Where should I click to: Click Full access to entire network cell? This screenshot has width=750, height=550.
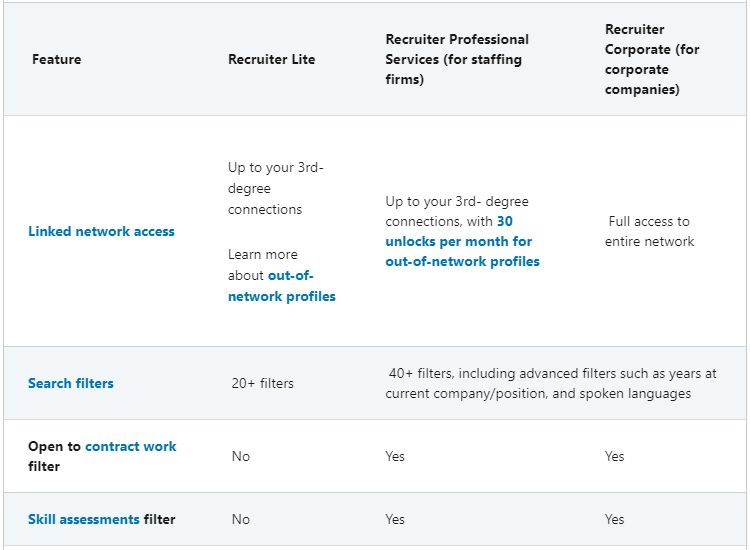649,231
